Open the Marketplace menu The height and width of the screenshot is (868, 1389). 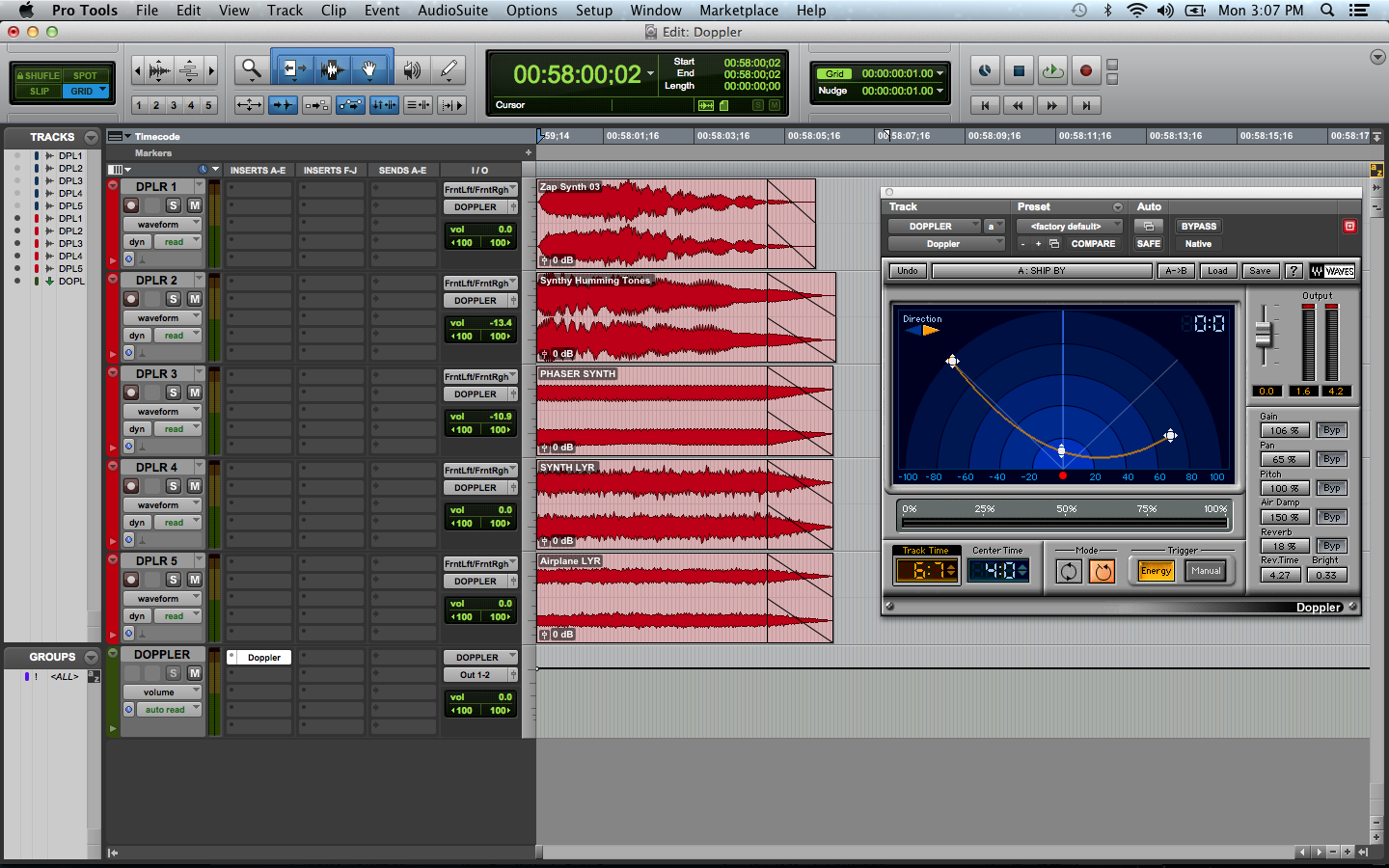(x=739, y=11)
